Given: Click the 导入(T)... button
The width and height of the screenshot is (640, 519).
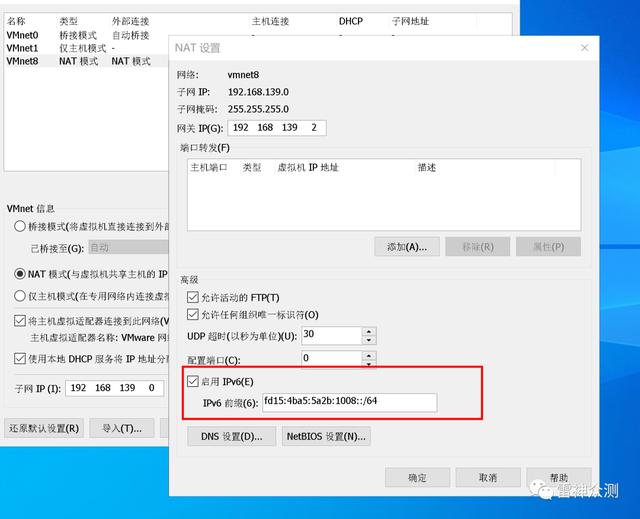Looking at the screenshot, I should coord(122,428).
